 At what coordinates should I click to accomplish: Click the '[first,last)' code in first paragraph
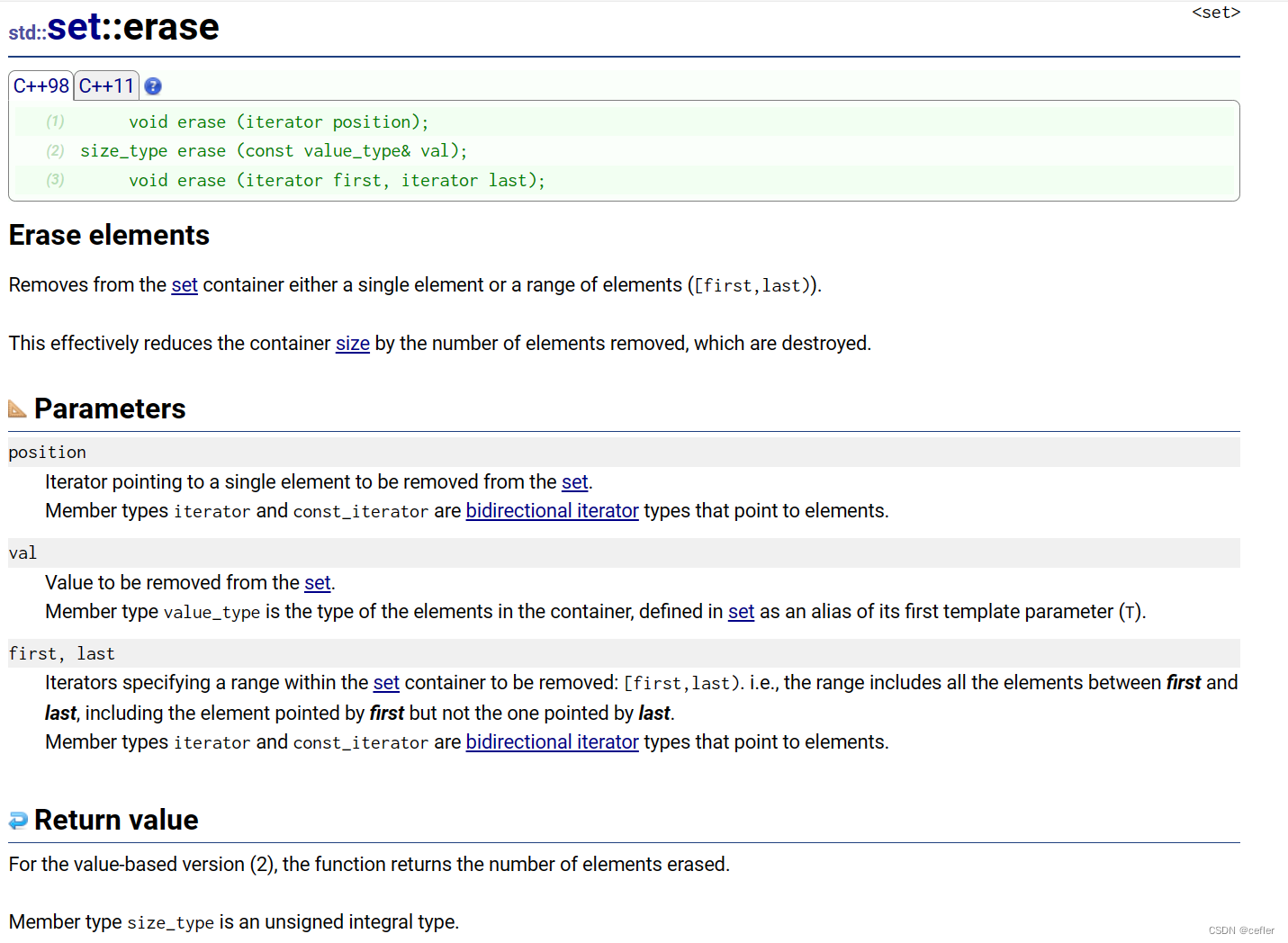(x=752, y=286)
